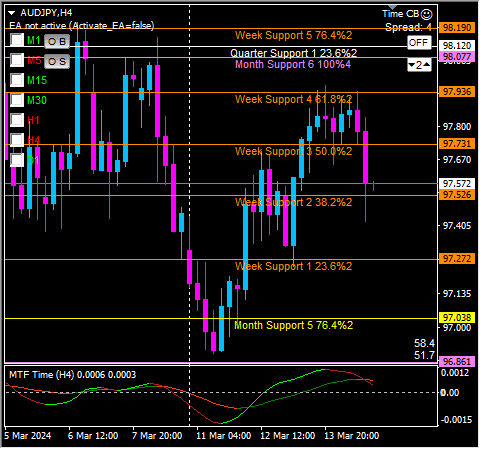
Task: Tick the M5 timeframe checkbox
Action: tap(17, 60)
